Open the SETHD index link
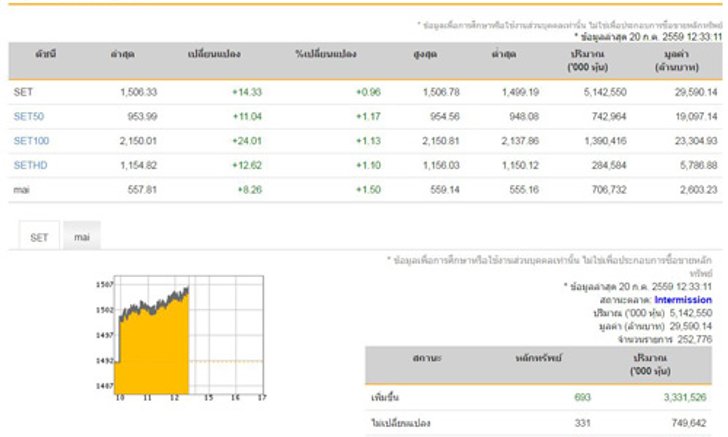Screen dimensions: 728x437 pyautogui.click(x=30, y=165)
